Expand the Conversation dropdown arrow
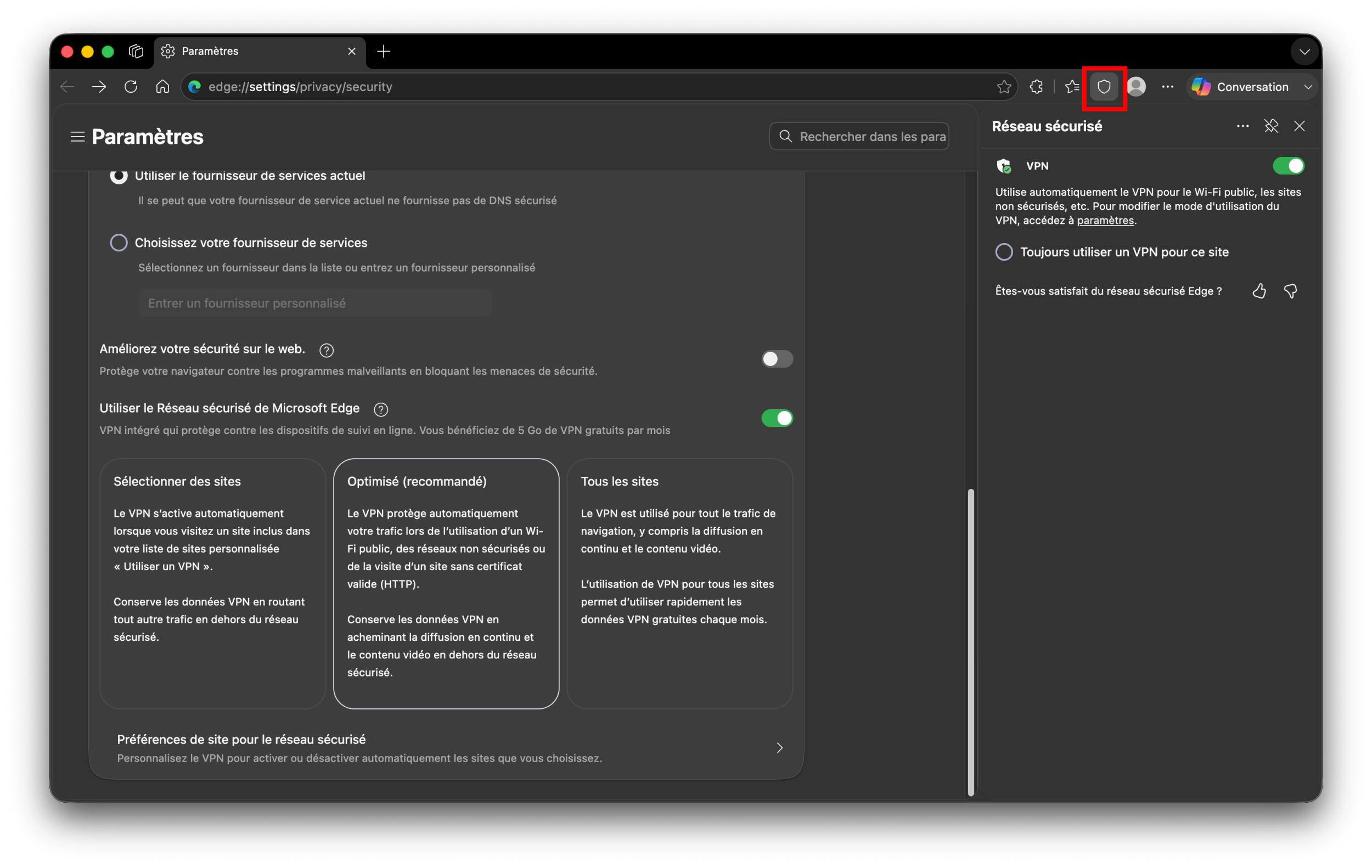Viewport: 1372px width, 868px height. coord(1308,87)
